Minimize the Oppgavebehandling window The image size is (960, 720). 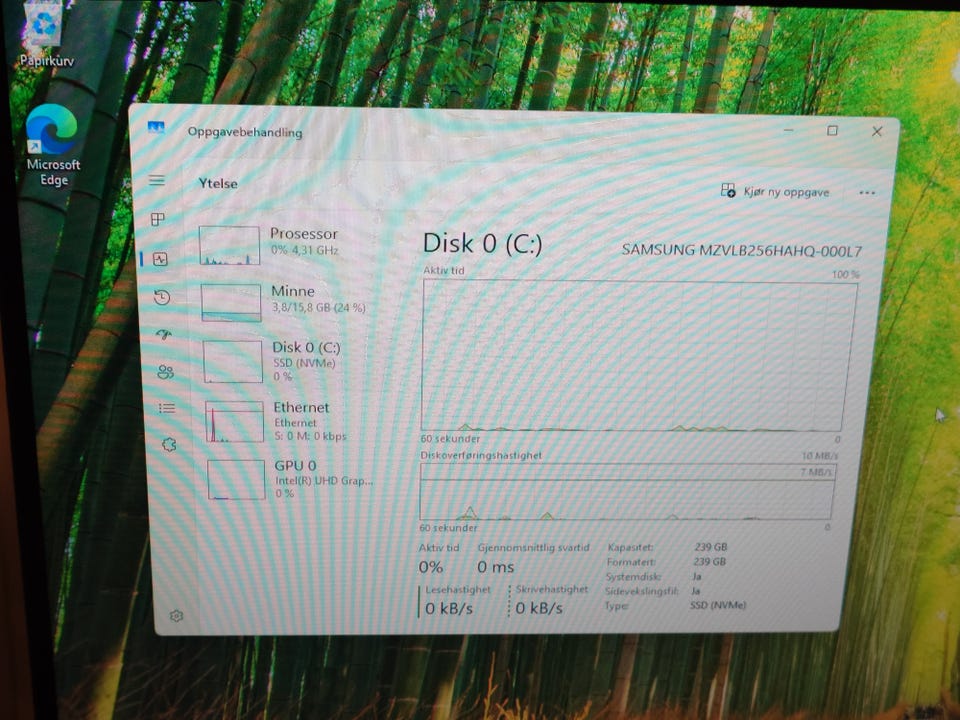point(789,130)
